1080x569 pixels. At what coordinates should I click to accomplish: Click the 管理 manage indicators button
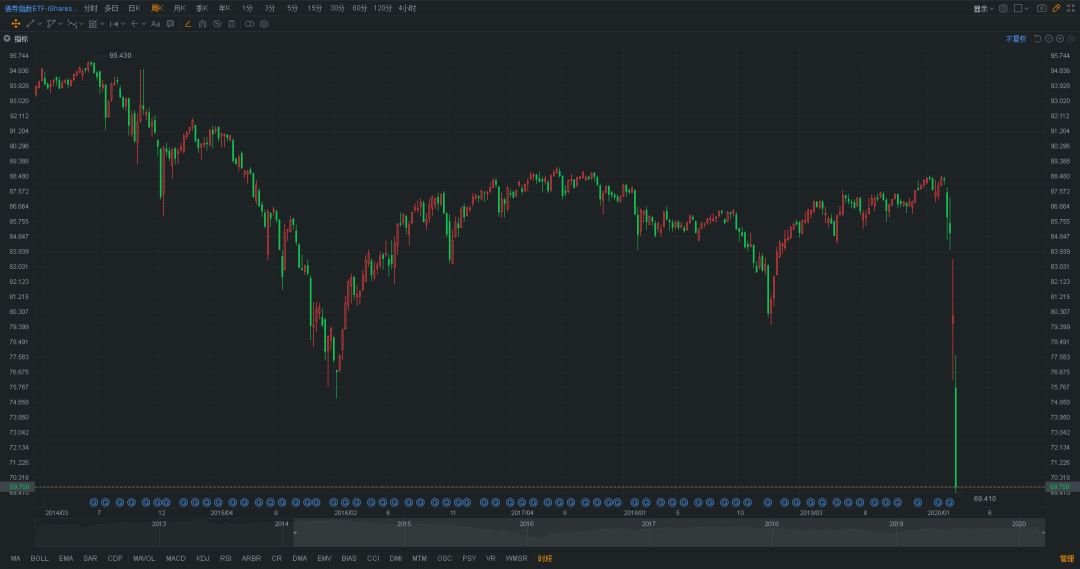(x=1066, y=558)
